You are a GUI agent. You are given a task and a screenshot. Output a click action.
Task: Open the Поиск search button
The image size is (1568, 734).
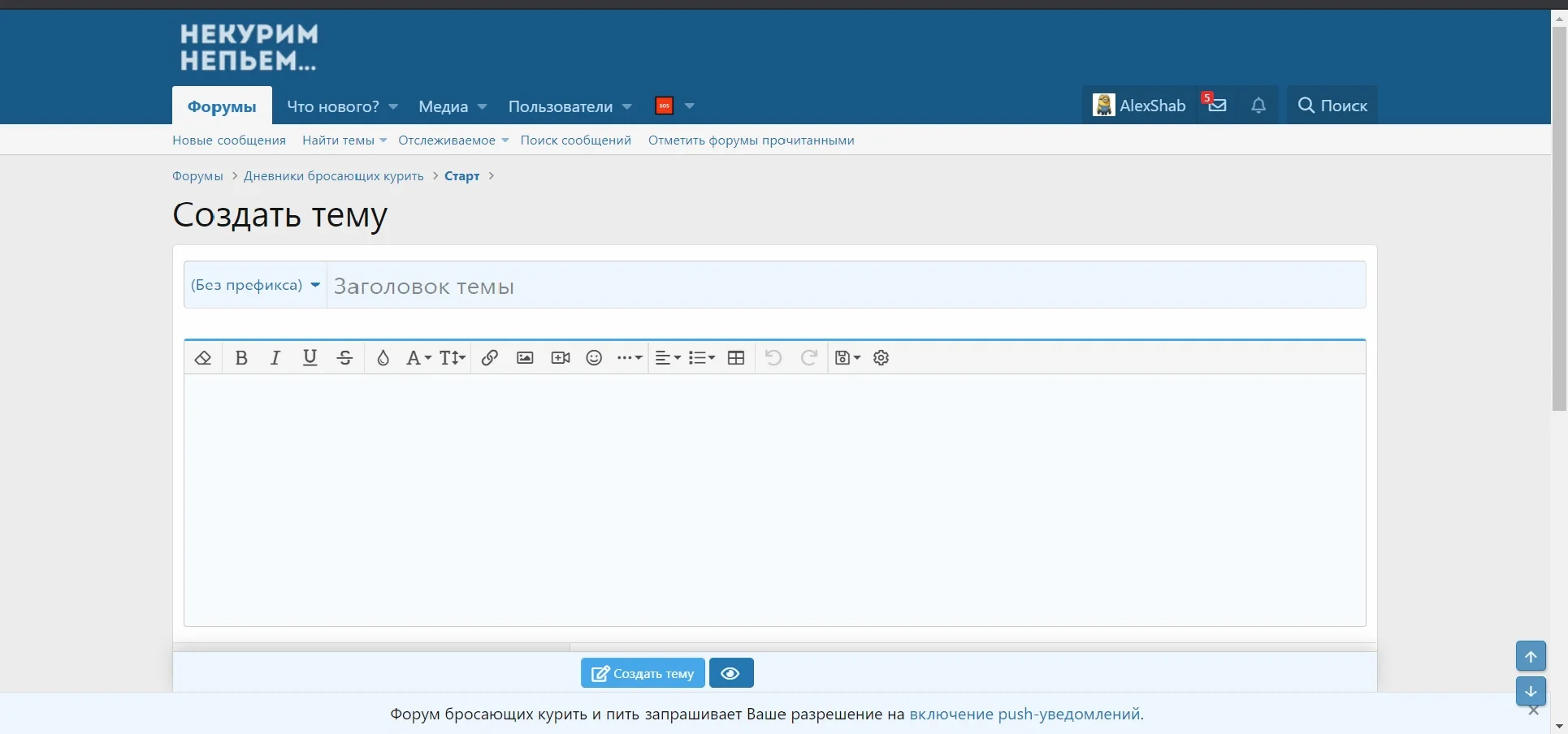click(1332, 105)
